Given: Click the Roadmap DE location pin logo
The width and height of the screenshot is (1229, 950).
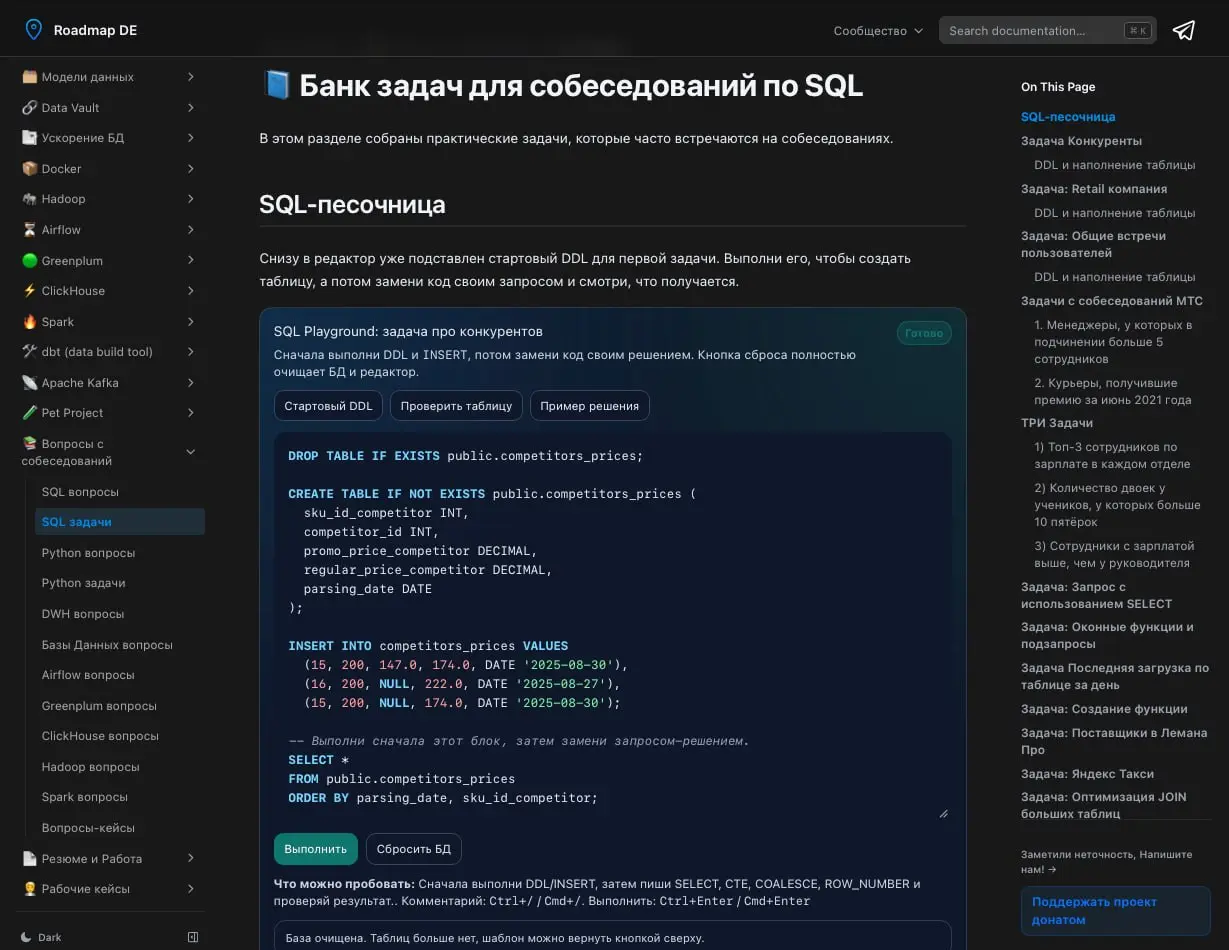Looking at the screenshot, I should tap(34, 30).
